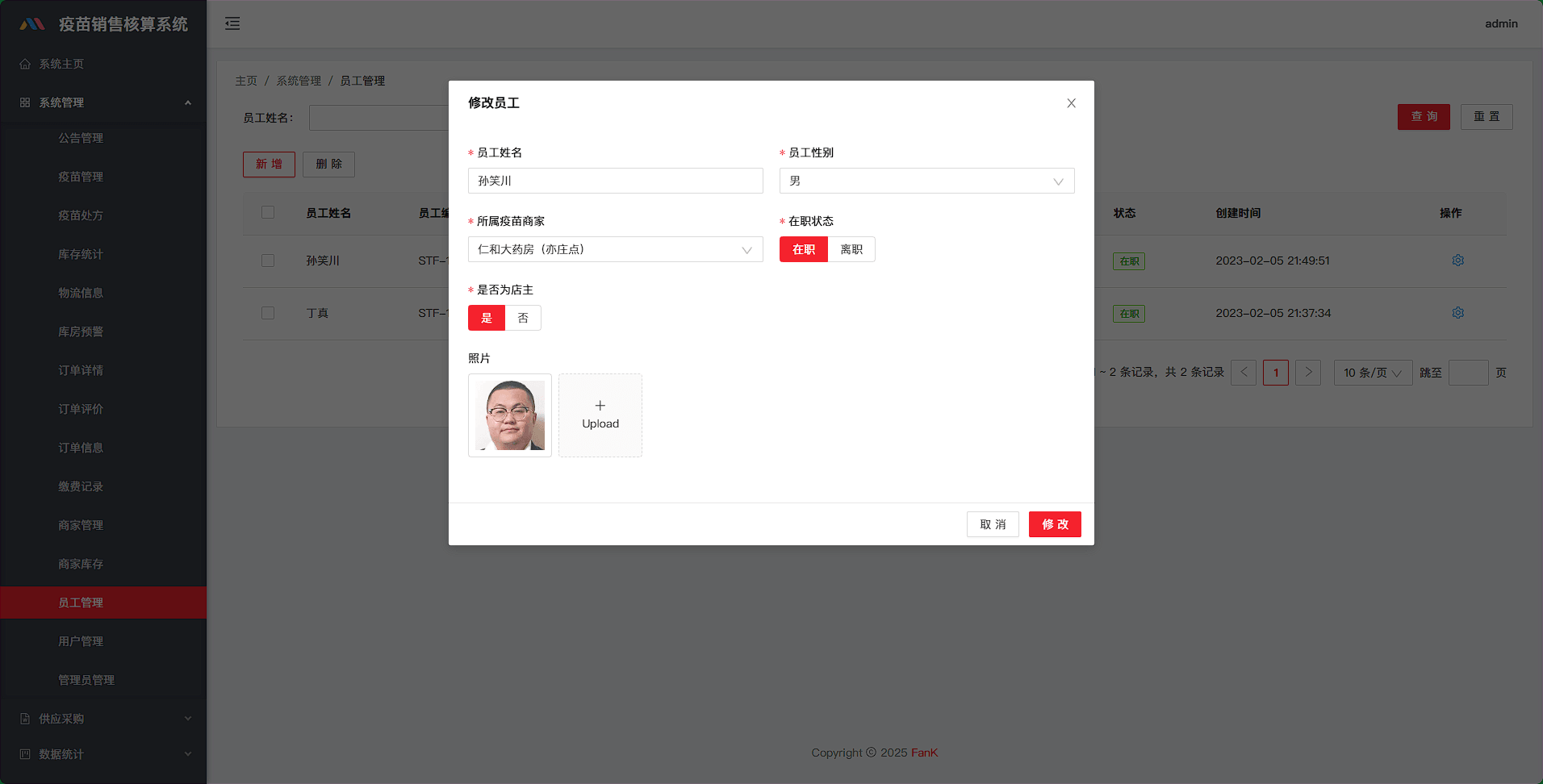Click the settings gear for 丁真 row
The height and width of the screenshot is (784, 1543).
coord(1457,313)
